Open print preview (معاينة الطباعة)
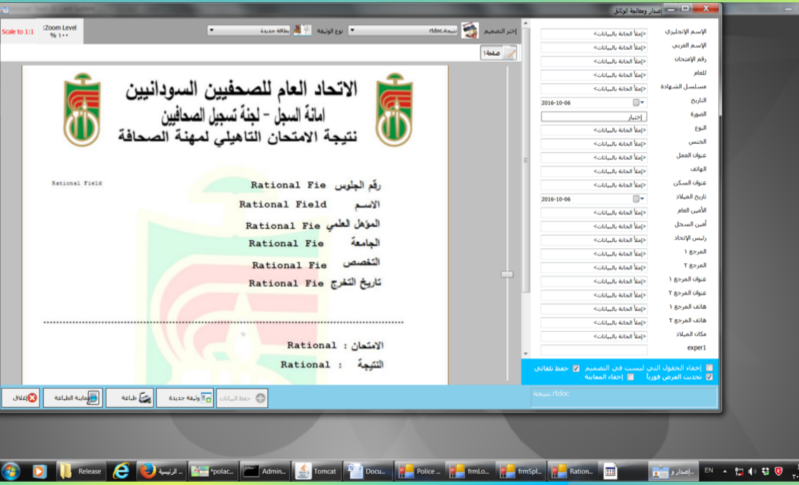The height and width of the screenshot is (485, 799). 72,397
